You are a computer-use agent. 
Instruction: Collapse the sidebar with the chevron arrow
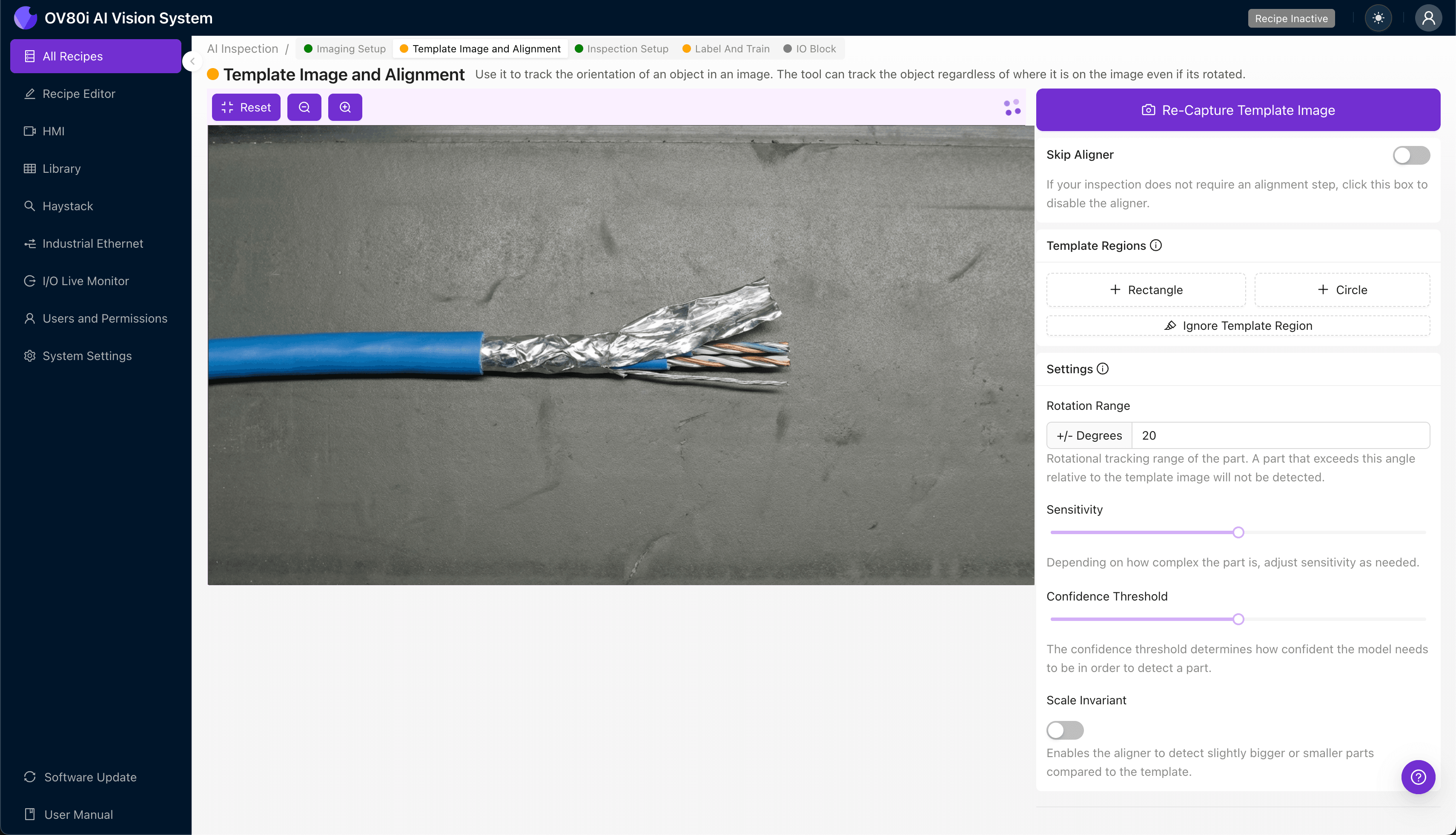[192, 62]
